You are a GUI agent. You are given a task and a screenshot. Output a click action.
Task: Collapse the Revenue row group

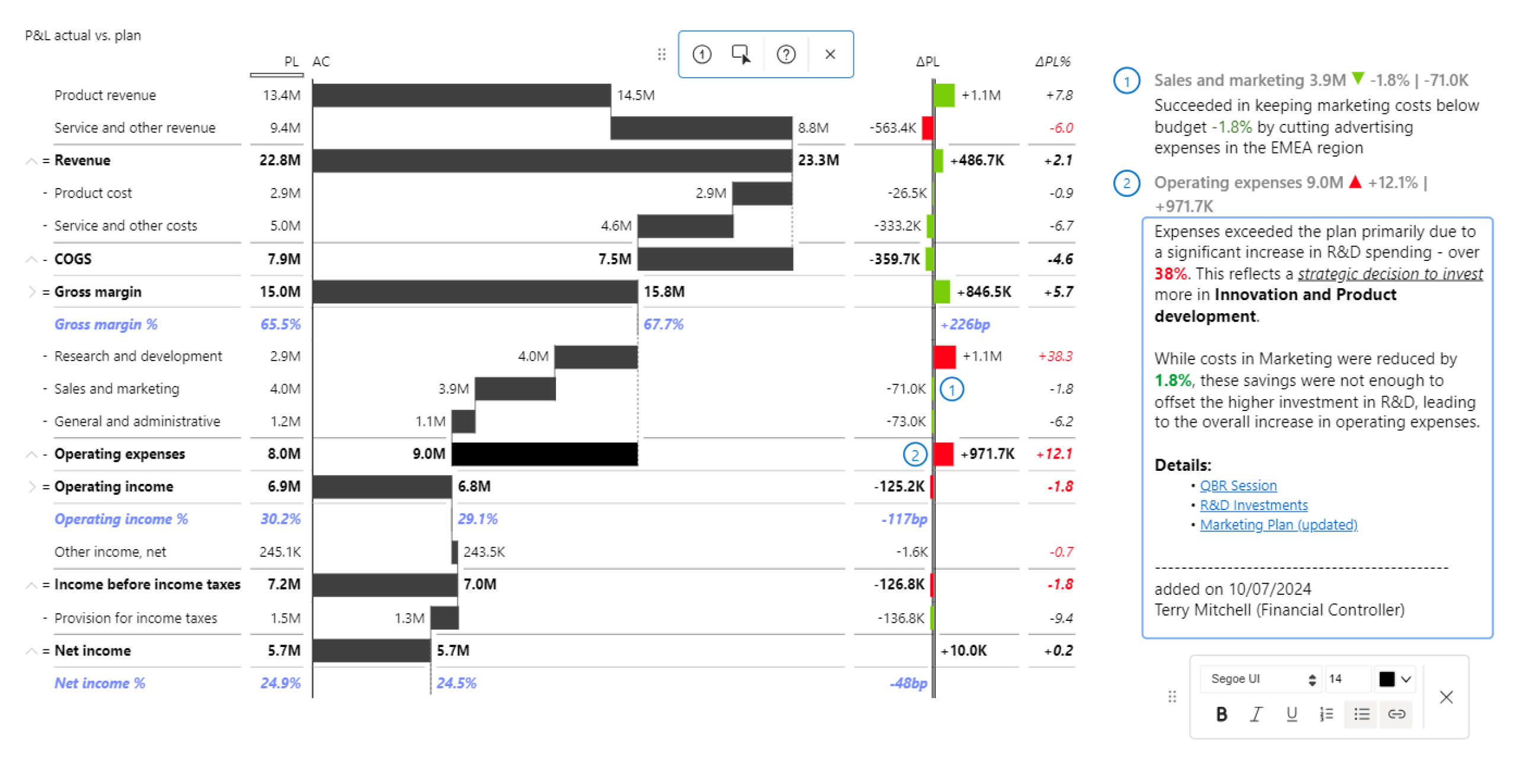31,161
